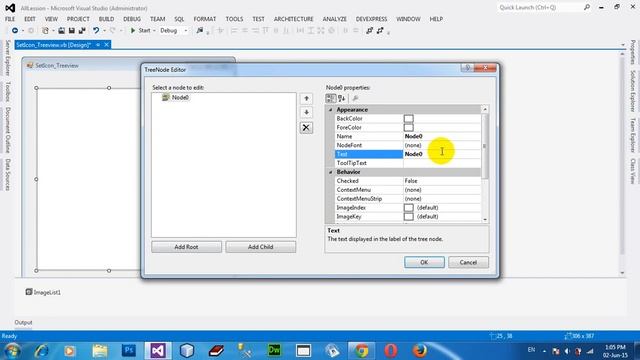Open the Toolbox side tab
This screenshot has height=360, width=640.
pos(7,91)
